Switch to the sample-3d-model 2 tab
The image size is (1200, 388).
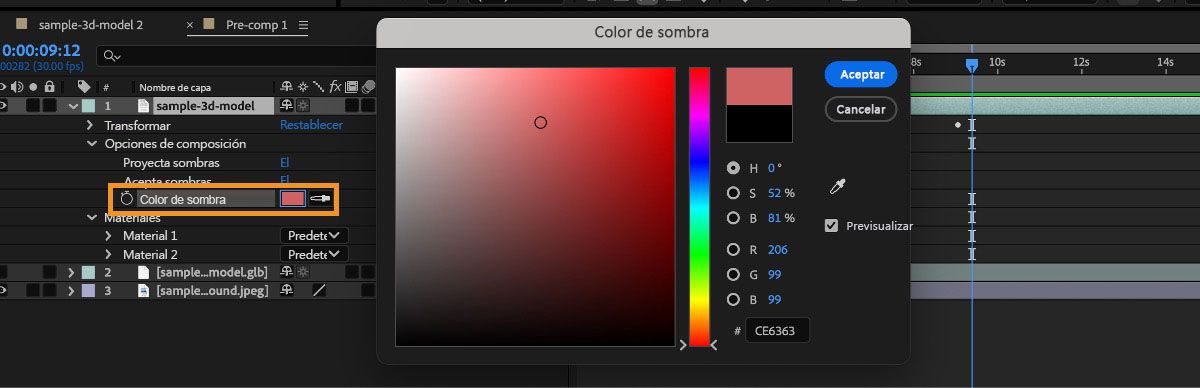(x=91, y=24)
